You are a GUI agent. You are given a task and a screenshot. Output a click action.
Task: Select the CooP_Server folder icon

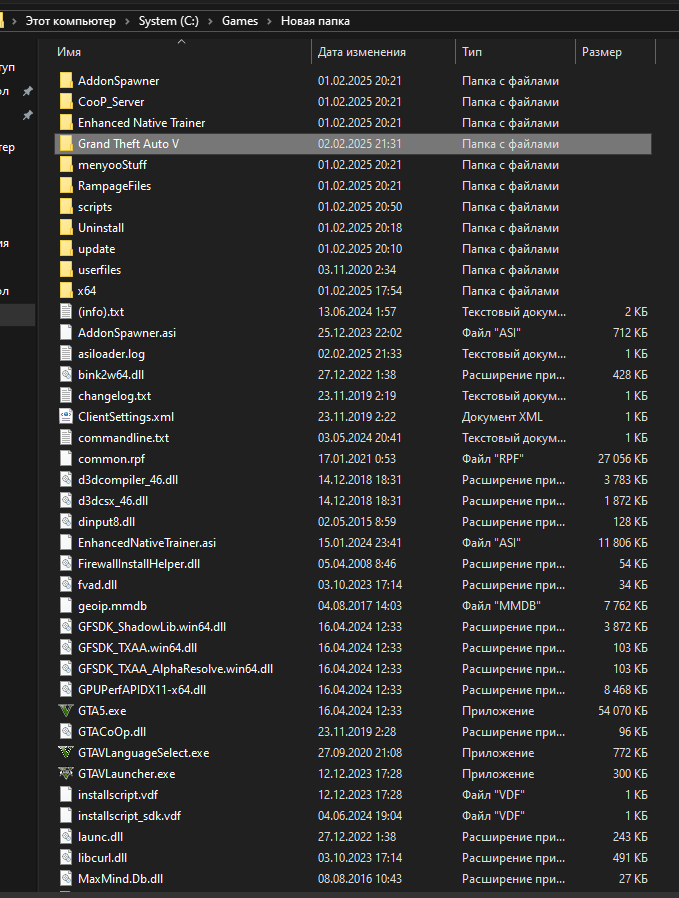(66, 102)
